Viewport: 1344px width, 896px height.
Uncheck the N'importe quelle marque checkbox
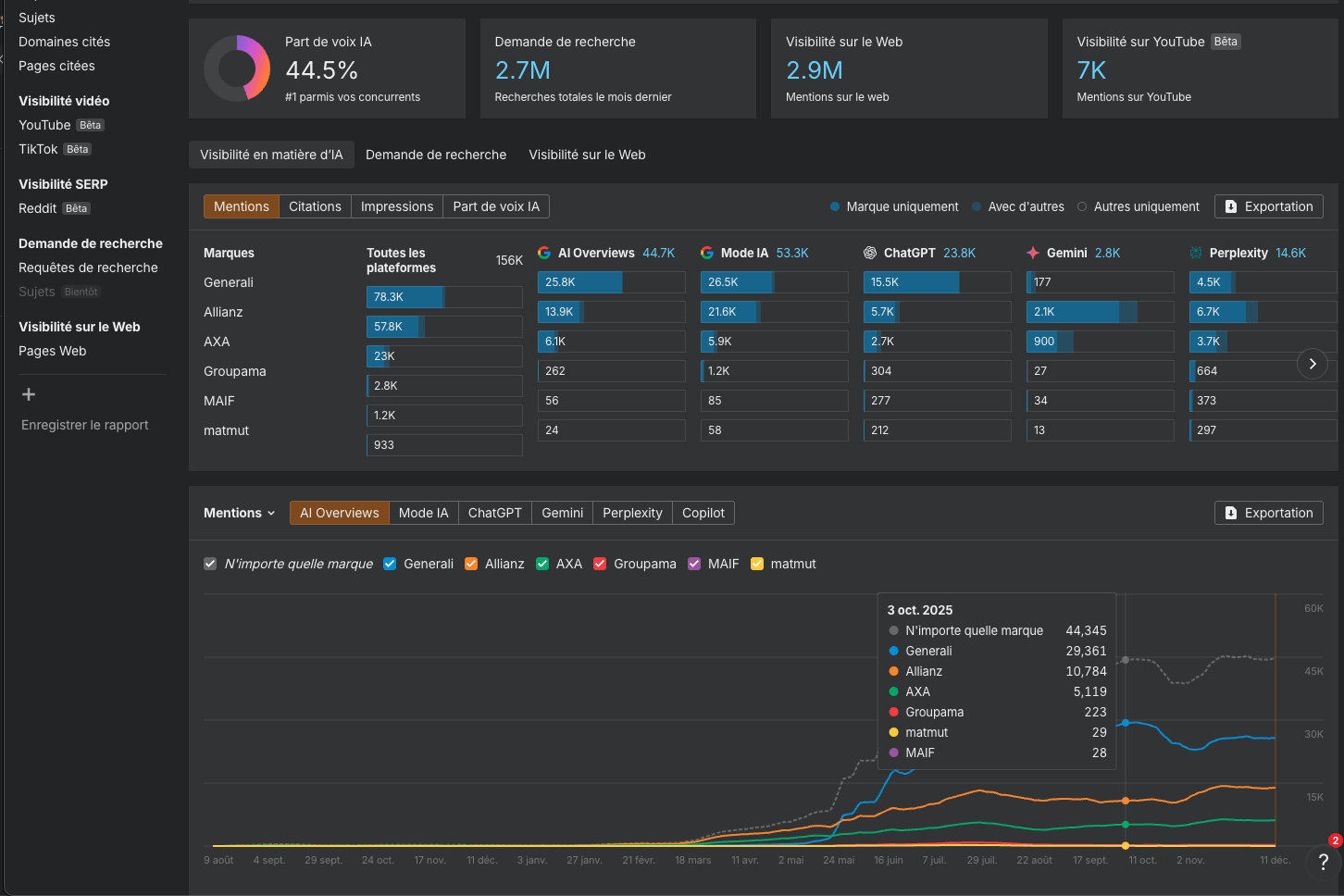[210, 564]
